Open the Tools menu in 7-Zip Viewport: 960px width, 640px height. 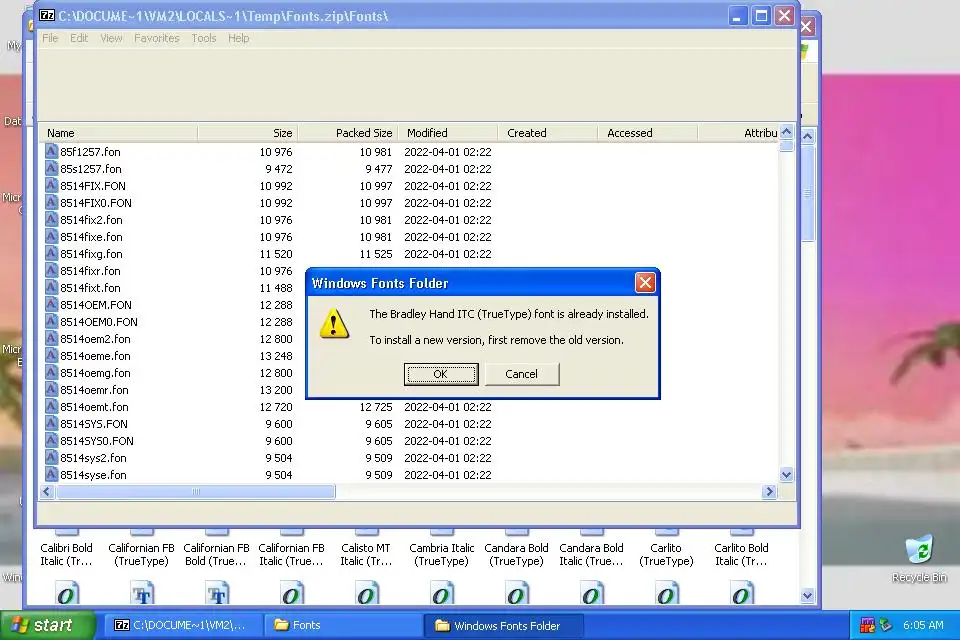204,38
